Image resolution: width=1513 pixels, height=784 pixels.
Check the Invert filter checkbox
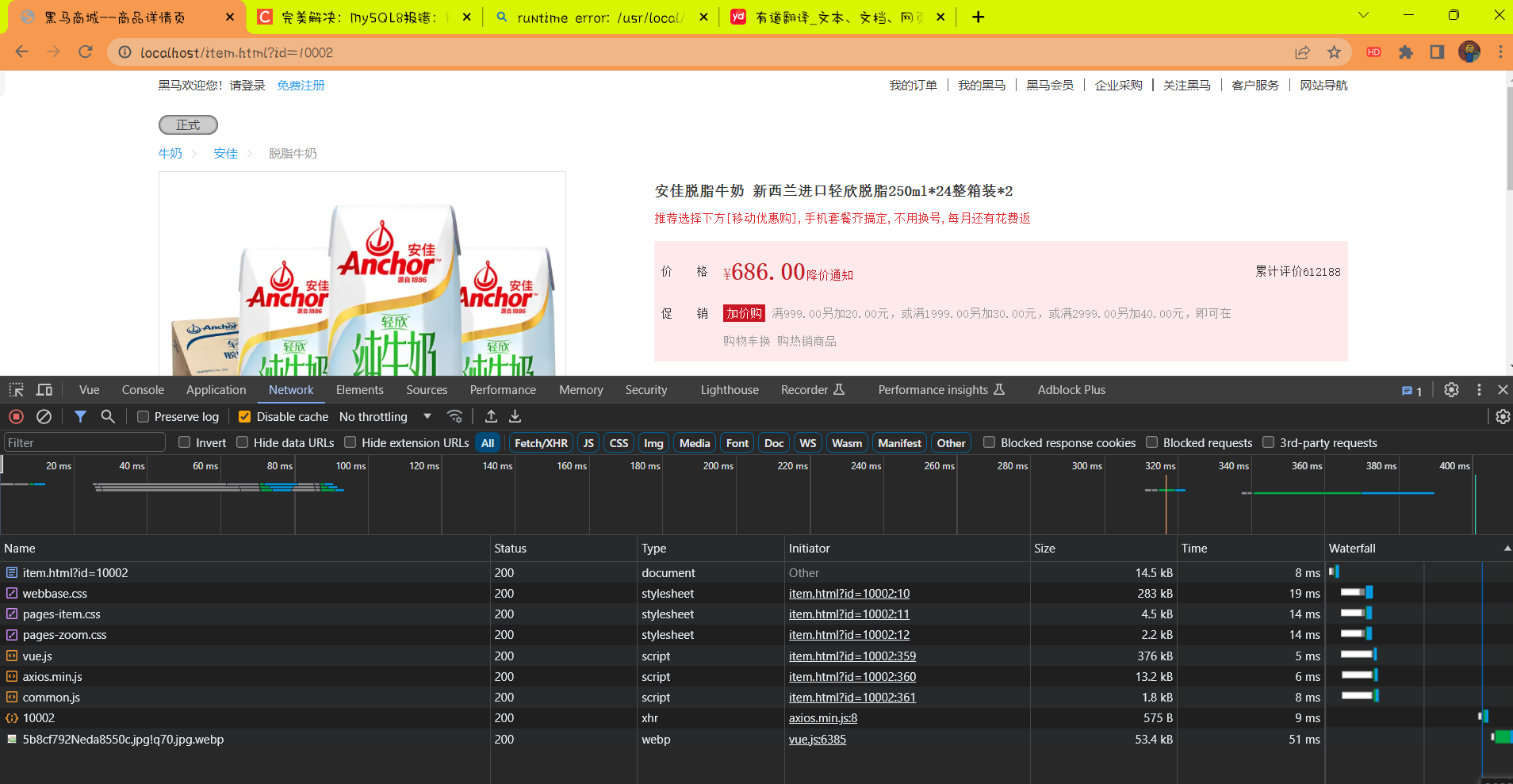185,442
